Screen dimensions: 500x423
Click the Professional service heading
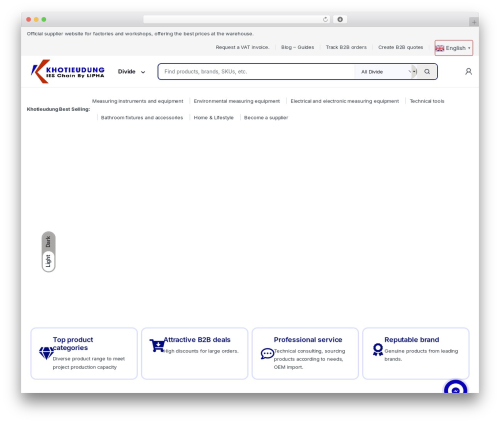[x=308, y=340]
